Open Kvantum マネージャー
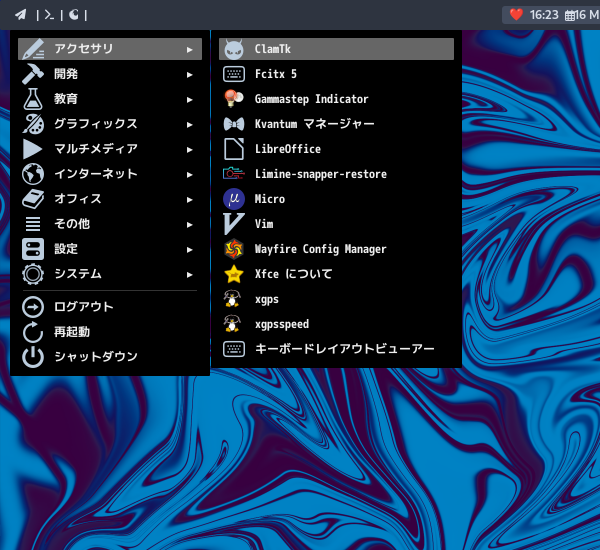600x550 pixels. point(336,124)
